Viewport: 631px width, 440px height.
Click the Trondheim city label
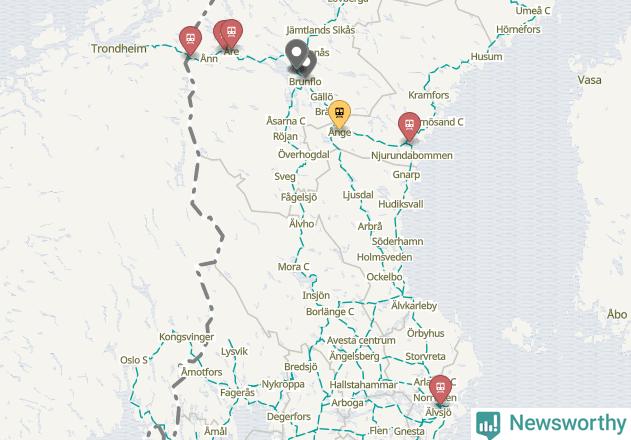[x=119, y=49]
